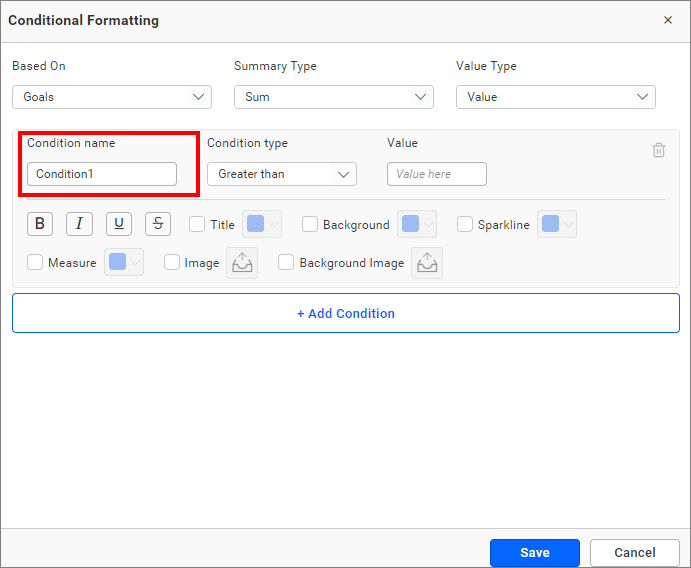Viewport: 691px width, 568px height.
Task: Toggle Bold text formatting
Action: 39,224
